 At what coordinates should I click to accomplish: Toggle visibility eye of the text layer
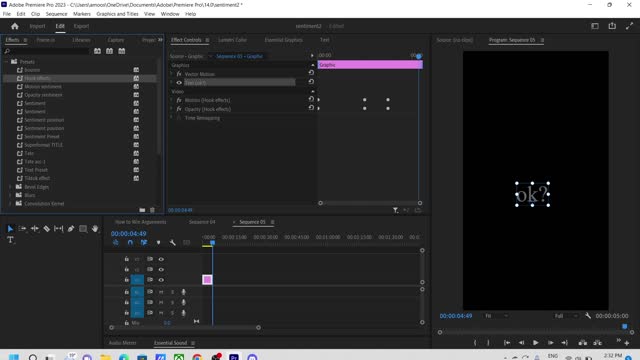[179, 82]
